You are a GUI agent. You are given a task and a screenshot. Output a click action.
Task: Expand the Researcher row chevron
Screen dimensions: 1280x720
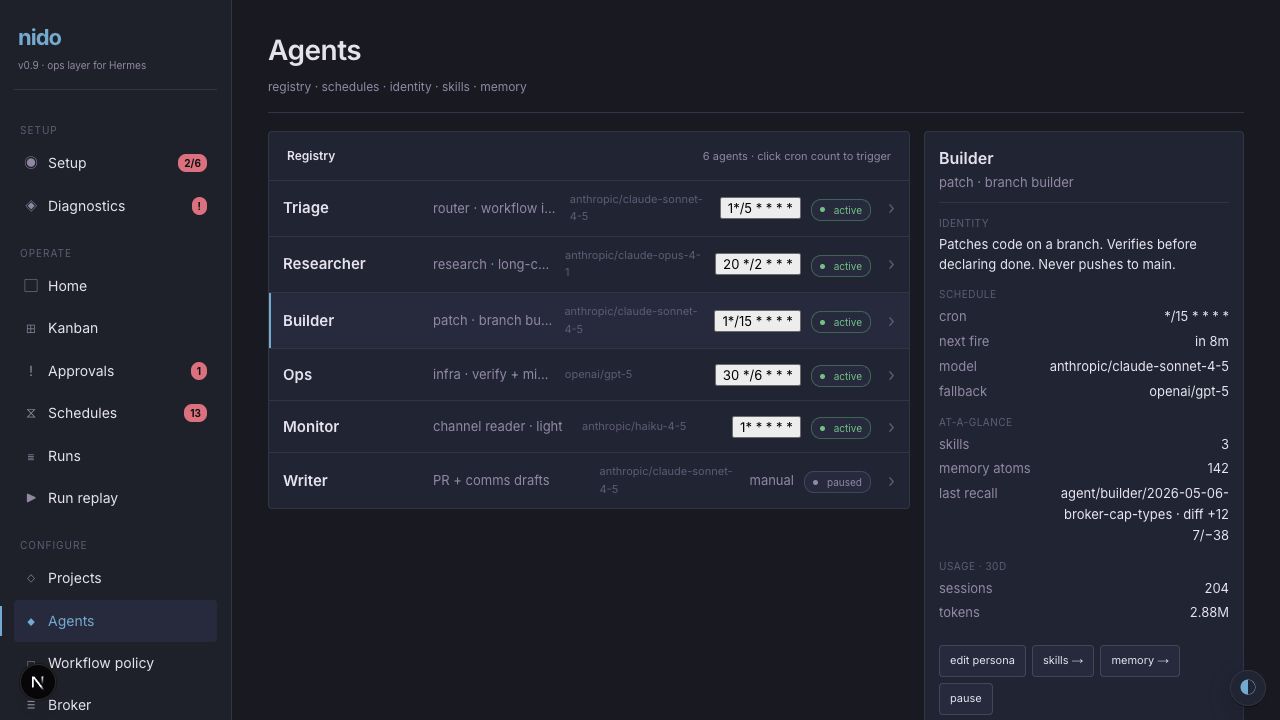click(x=891, y=265)
